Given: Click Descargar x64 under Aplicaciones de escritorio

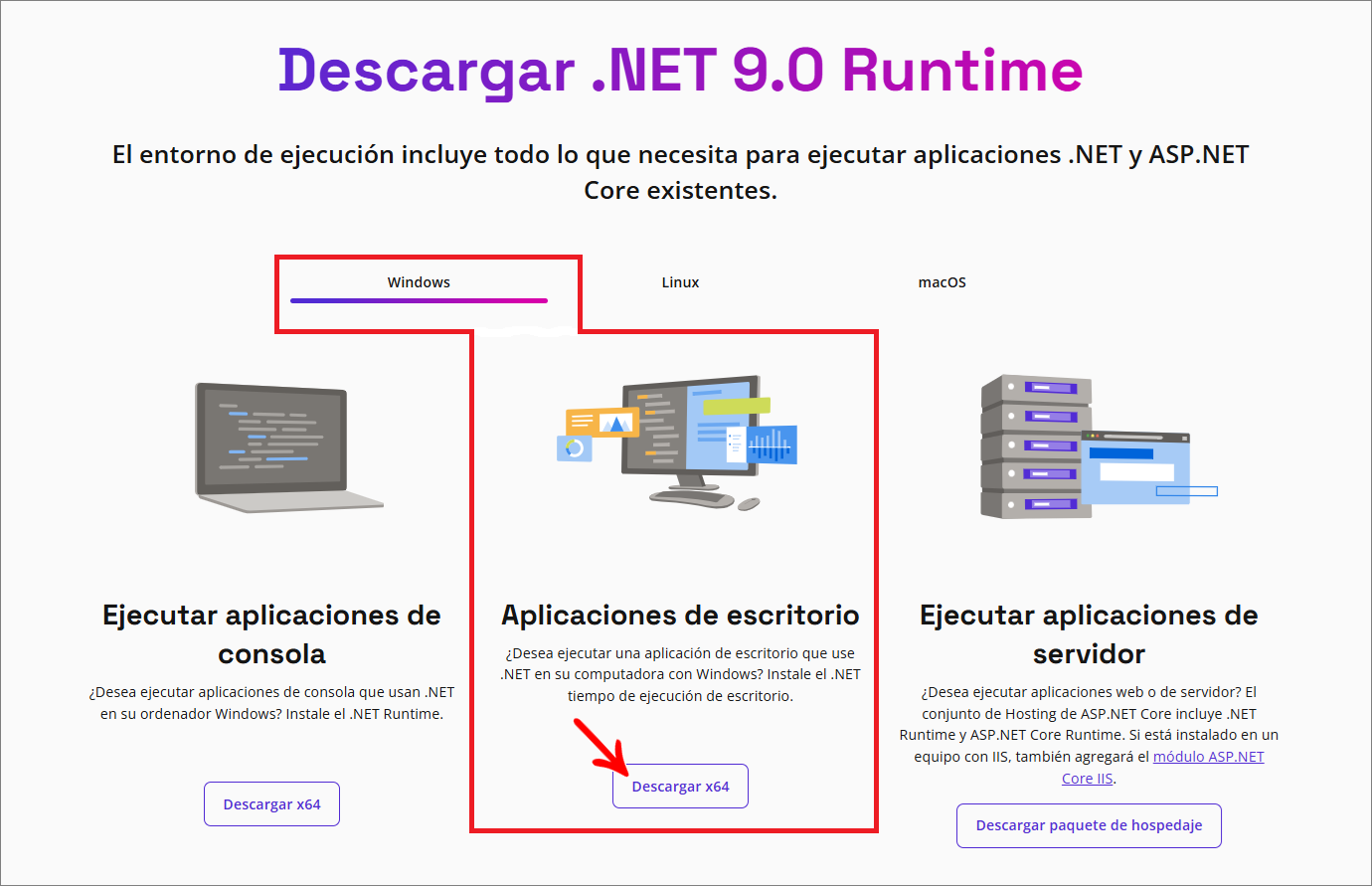Looking at the screenshot, I should (680, 786).
